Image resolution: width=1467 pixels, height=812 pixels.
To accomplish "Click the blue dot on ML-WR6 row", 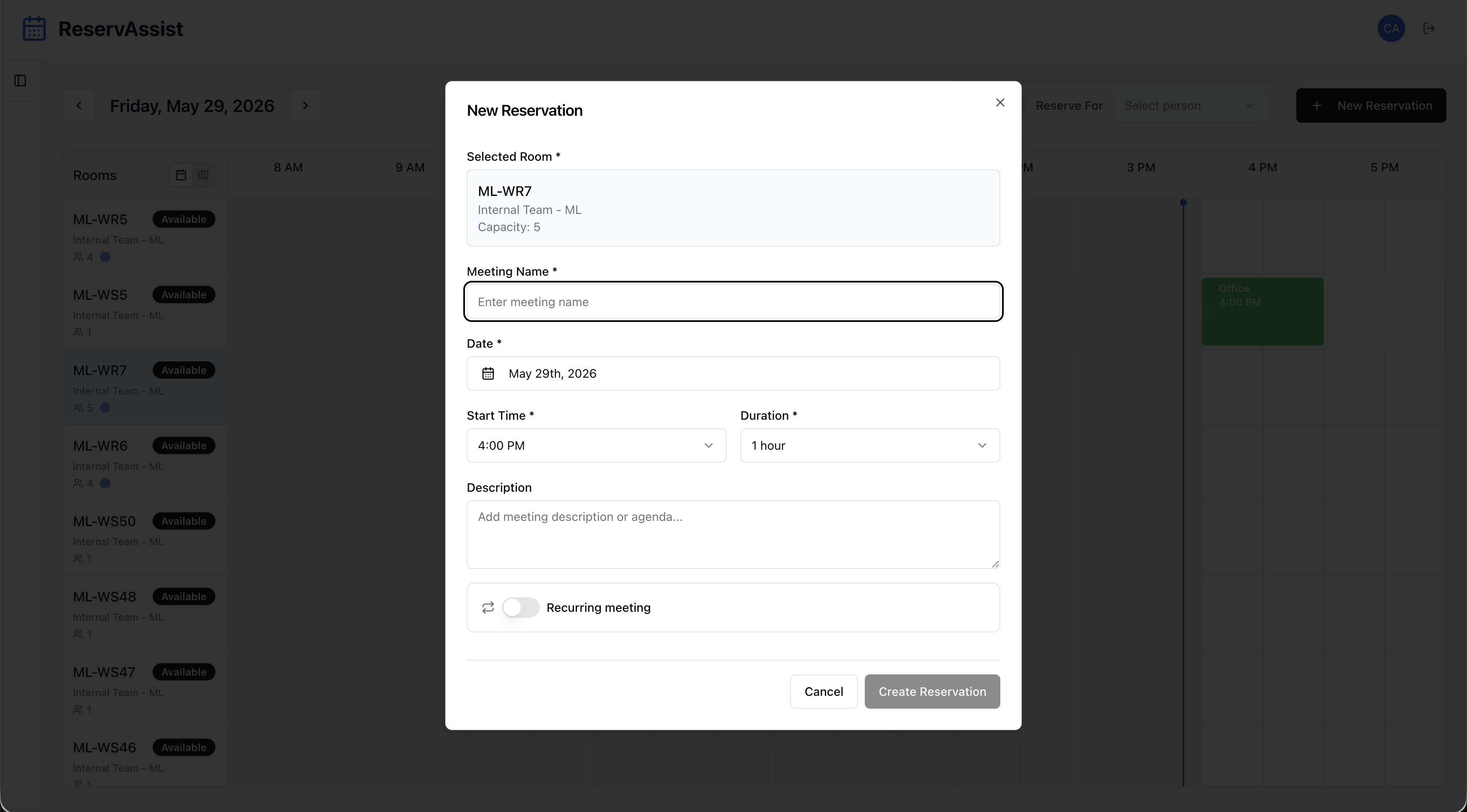I will coord(105,483).
